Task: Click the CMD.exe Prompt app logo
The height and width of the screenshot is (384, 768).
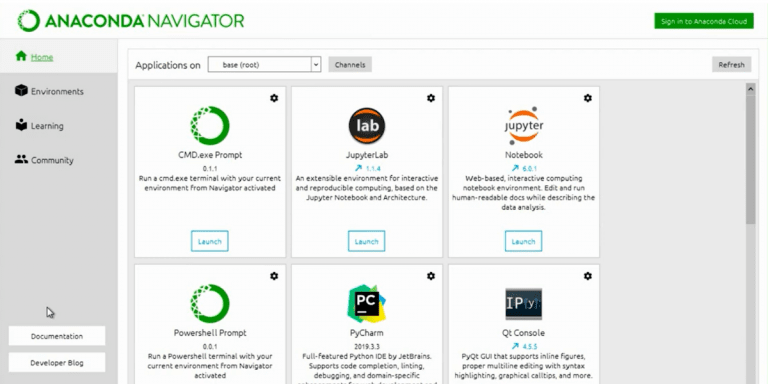Action: (x=210, y=125)
